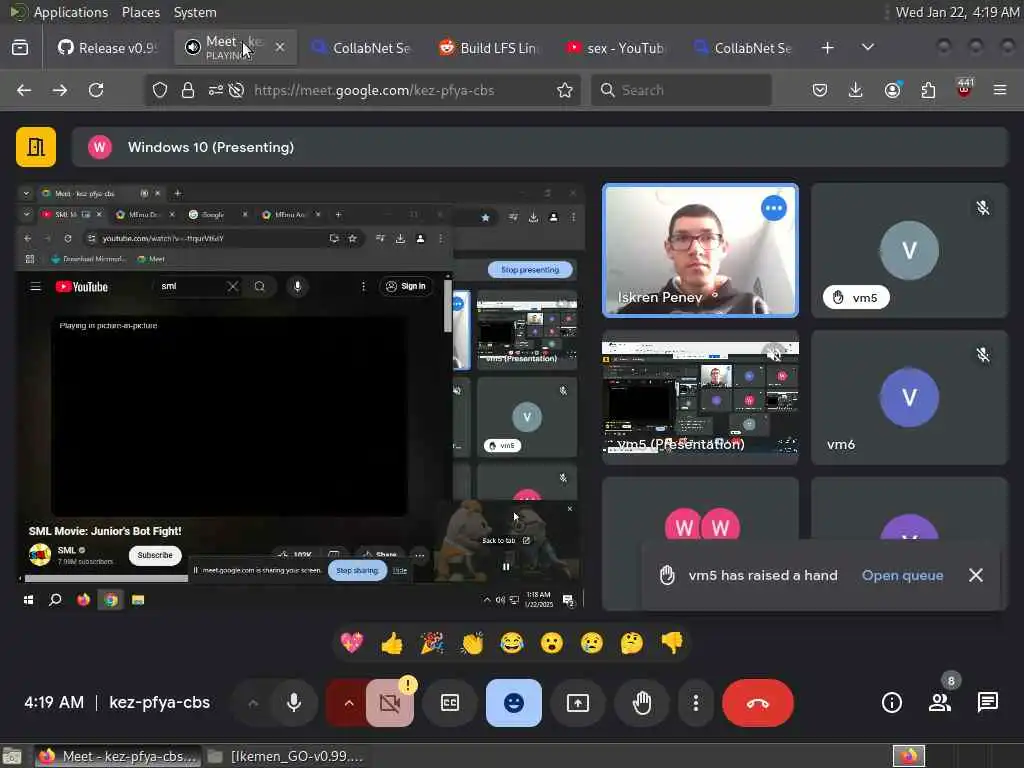The image size is (1024, 768).
Task: Raise hand in the meeting
Action: pyautogui.click(x=642, y=703)
